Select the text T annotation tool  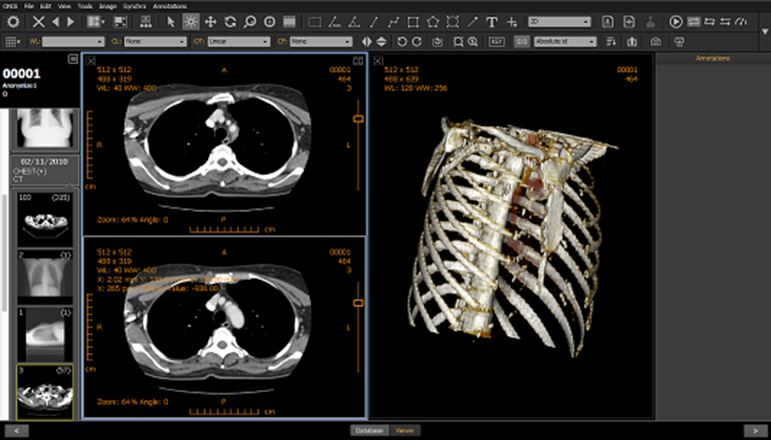(492, 22)
